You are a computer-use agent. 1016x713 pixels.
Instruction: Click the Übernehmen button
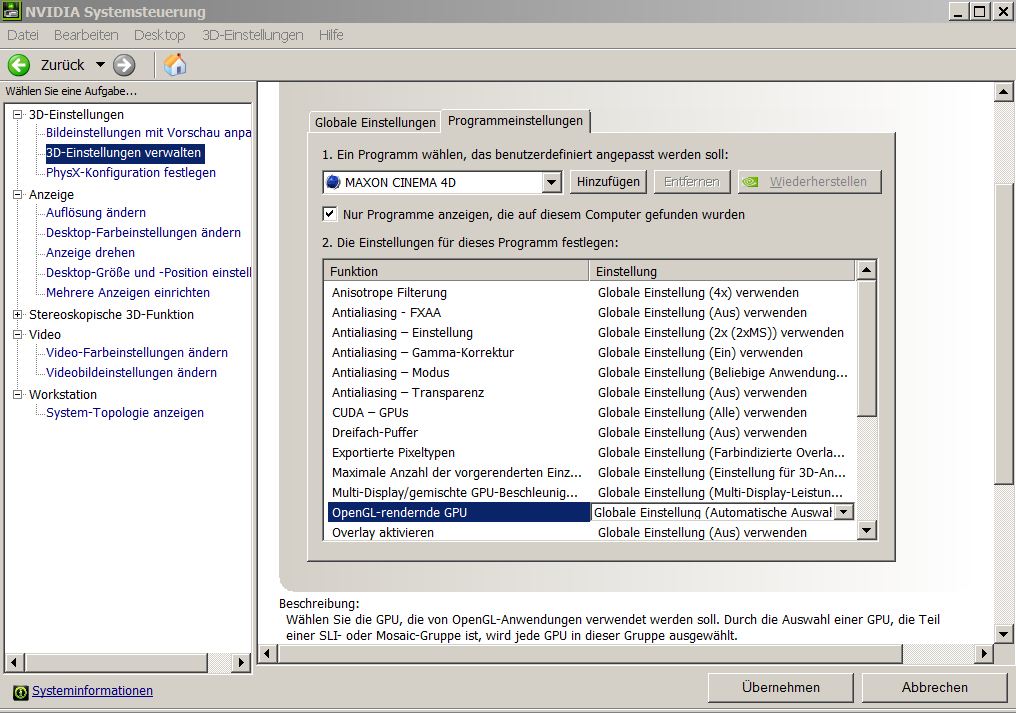click(x=780, y=688)
